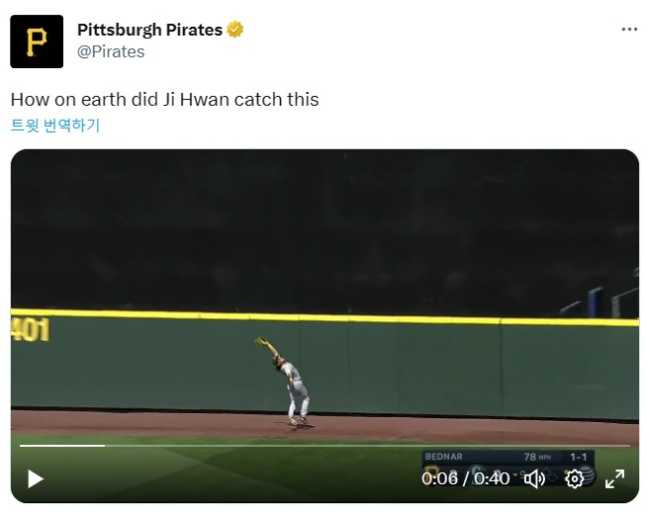The width and height of the screenshot is (647, 512).
Task: Click the outfielder catching in video
Action: pyautogui.click(x=287, y=382)
